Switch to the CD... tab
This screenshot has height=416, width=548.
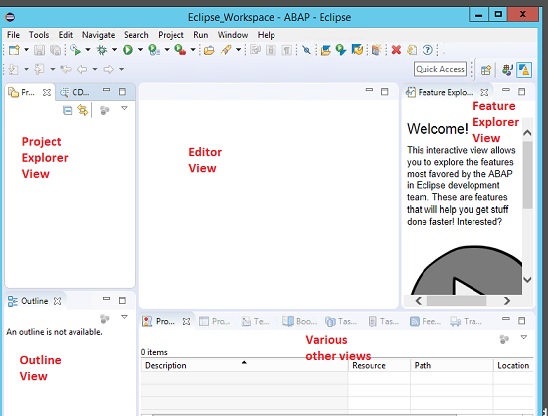click(x=75, y=92)
